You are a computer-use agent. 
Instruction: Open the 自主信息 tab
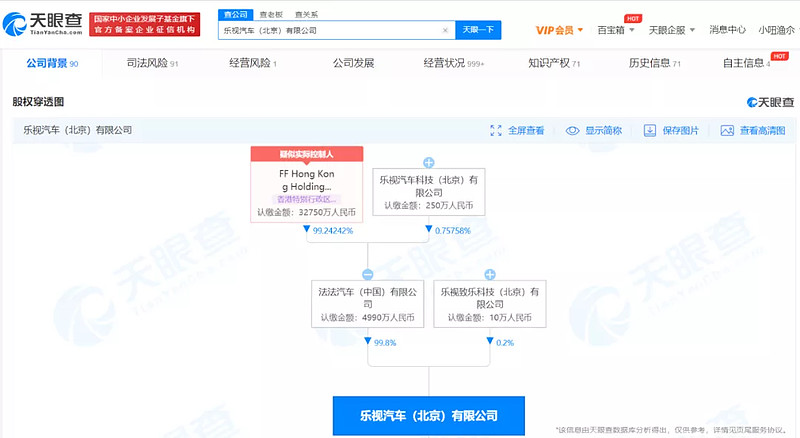746,63
